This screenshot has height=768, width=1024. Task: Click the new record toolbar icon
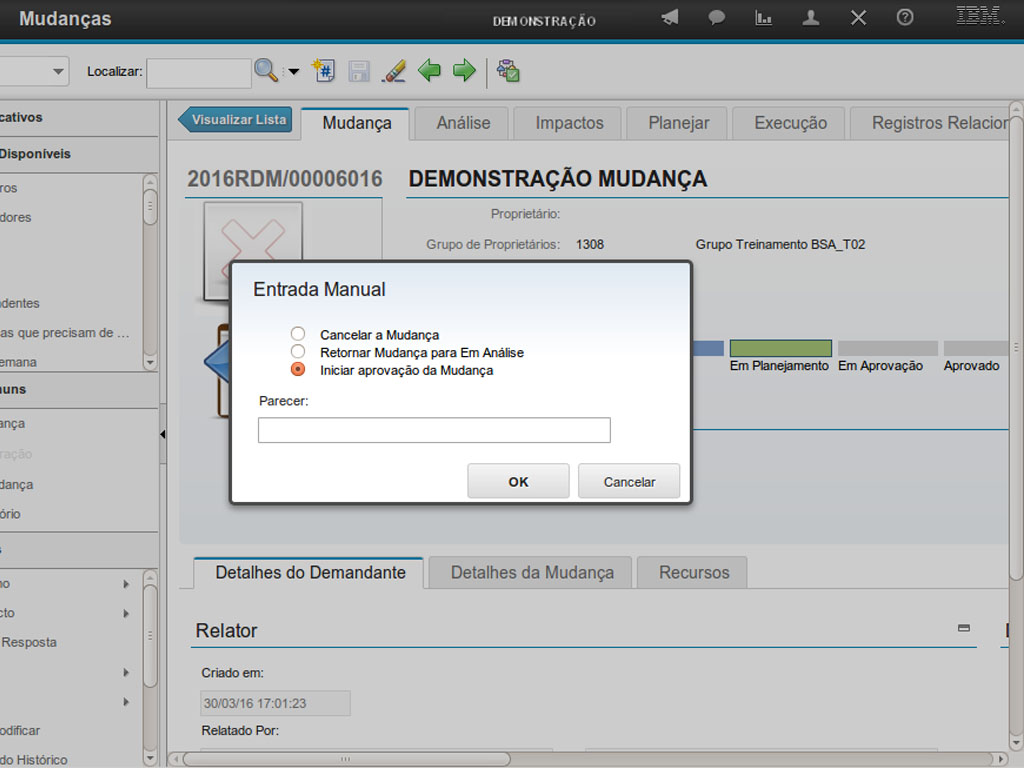[x=323, y=71]
